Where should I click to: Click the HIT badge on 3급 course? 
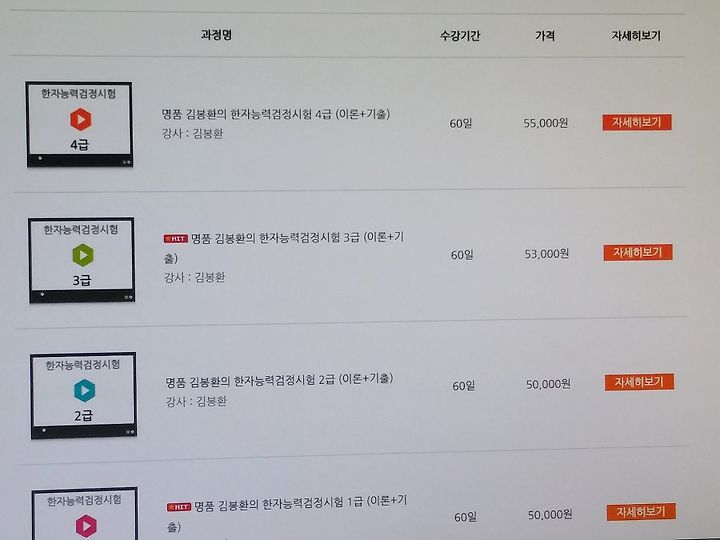pyautogui.click(x=176, y=239)
